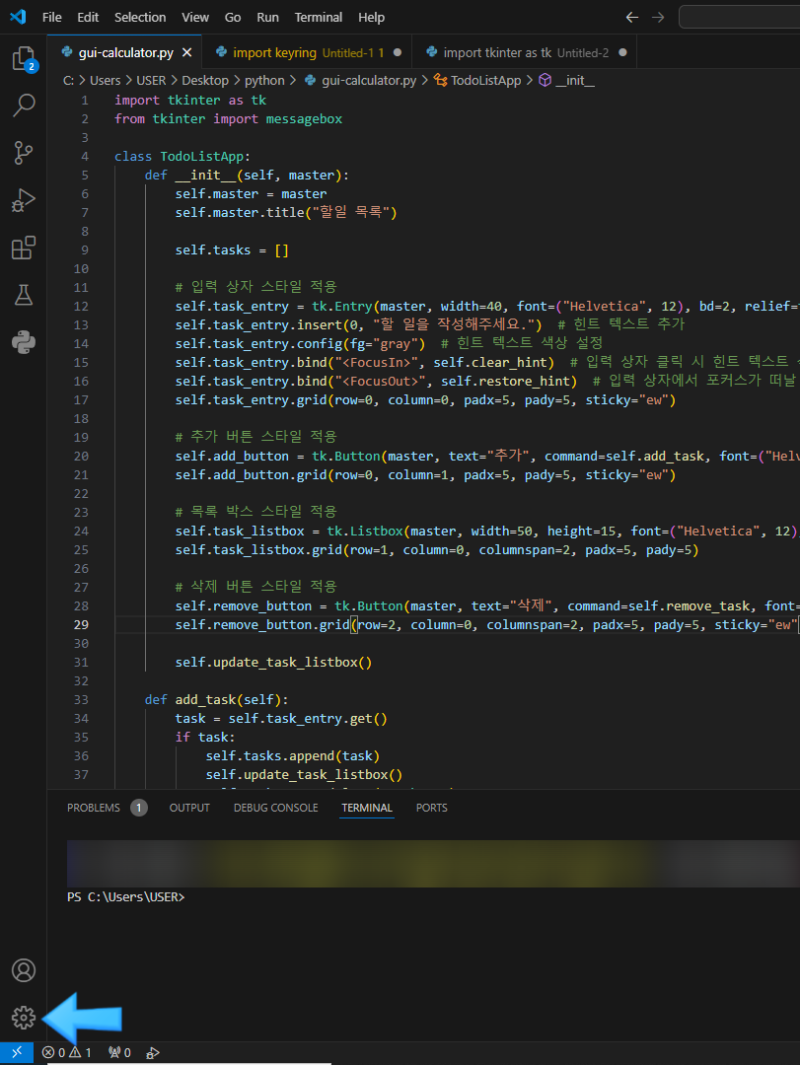Screen dimensions: 800x1065
Task: Open the Extensions icon
Action: [24, 247]
